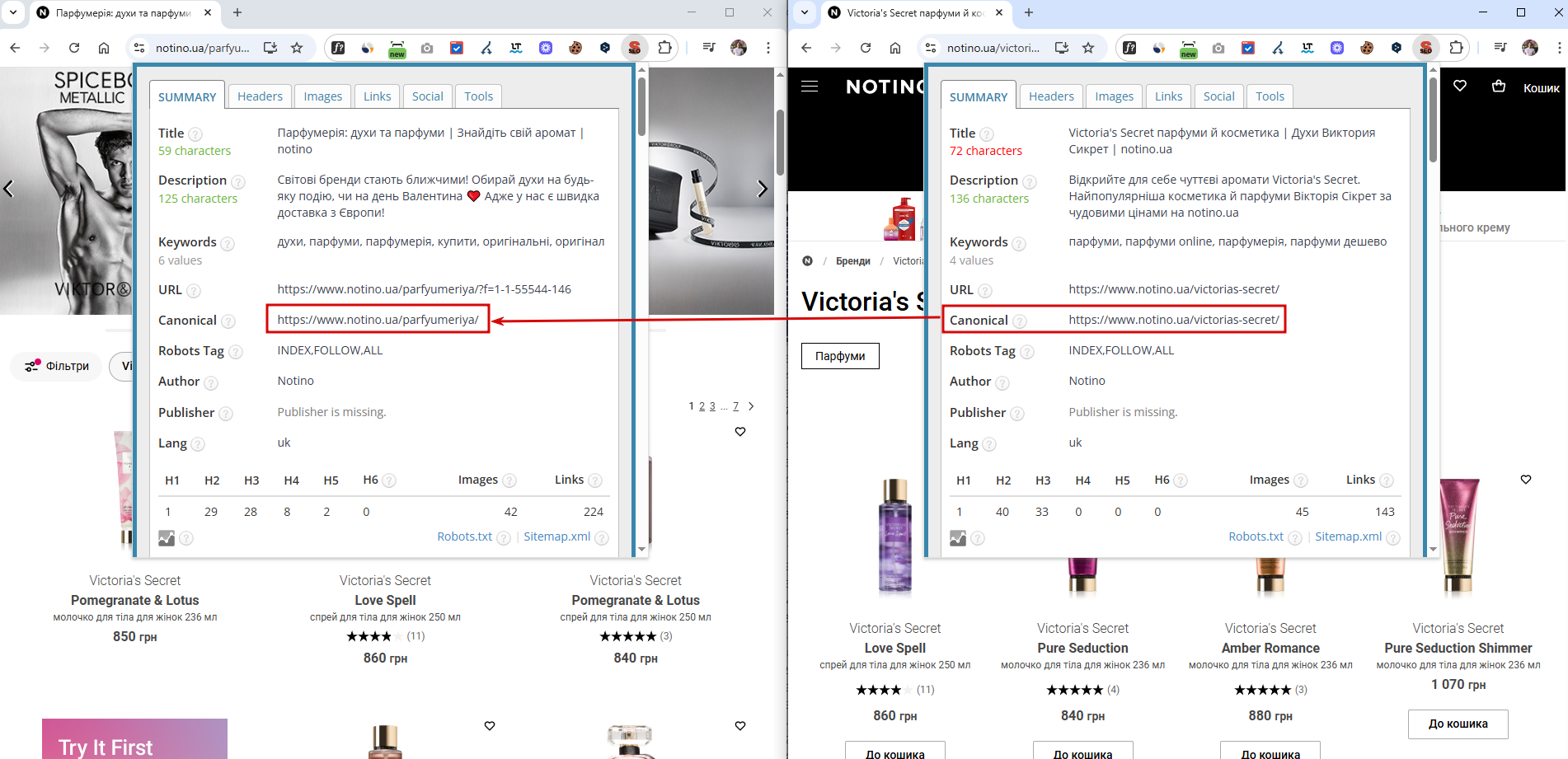Click До кошика under Pure Seduction Shimmer
Image resolution: width=1568 pixels, height=759 pixels.
(x=1458, y=724)
